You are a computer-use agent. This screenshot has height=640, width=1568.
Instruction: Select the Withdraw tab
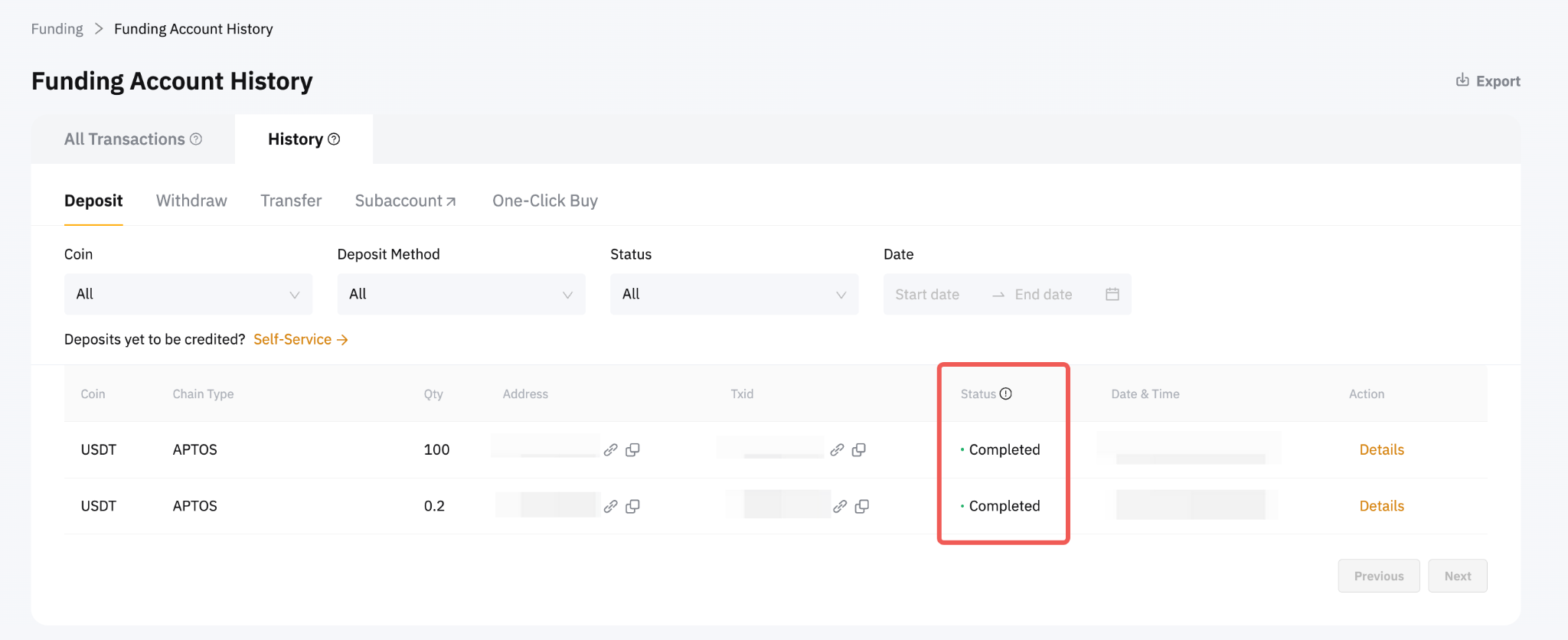coord(191,201)
